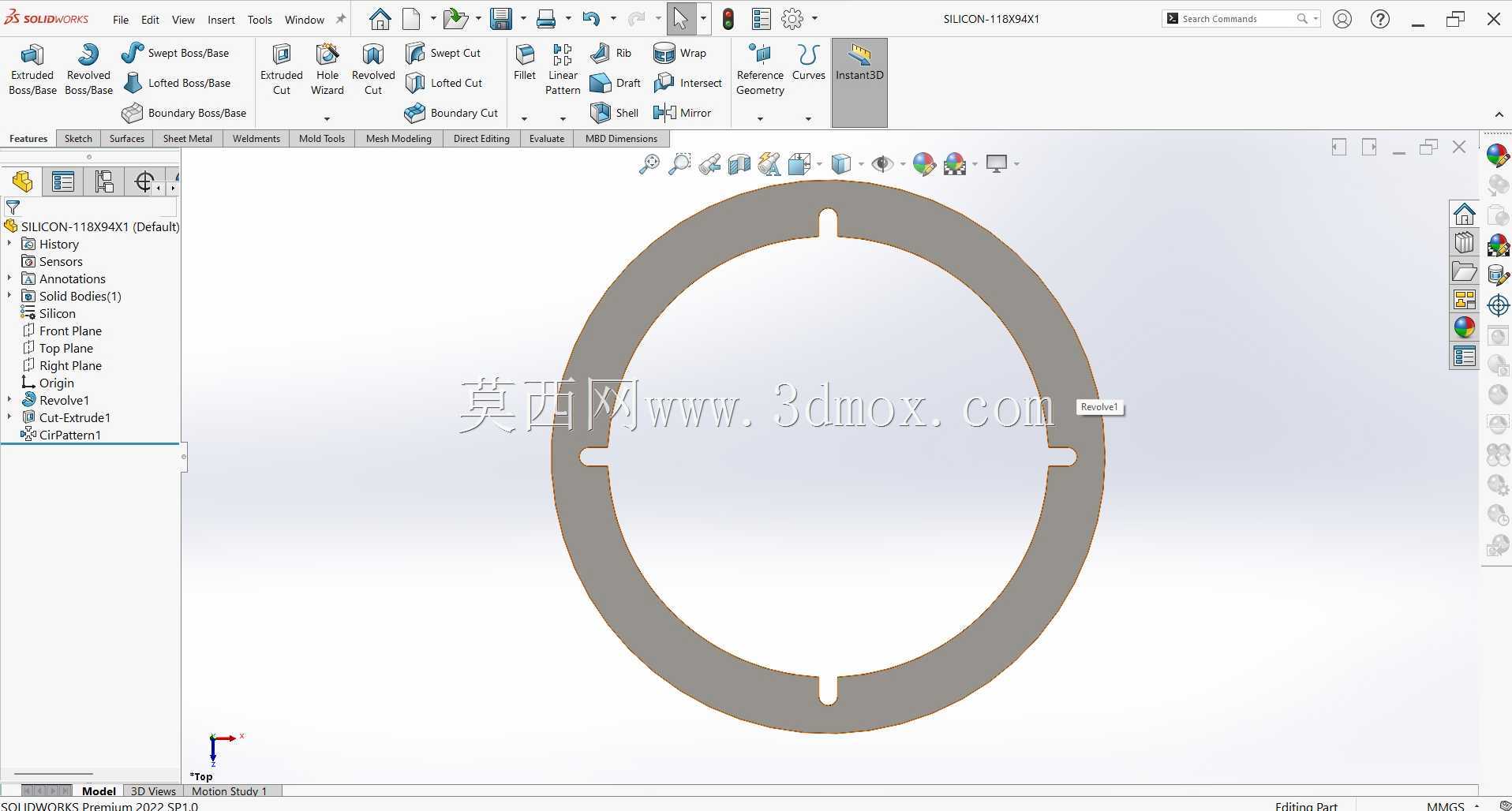The height and width of the screenshot is (811, 1512).
Task: Open the Fillet dropdown arrow
Action: pyautogui.click(x=524, y=119)
